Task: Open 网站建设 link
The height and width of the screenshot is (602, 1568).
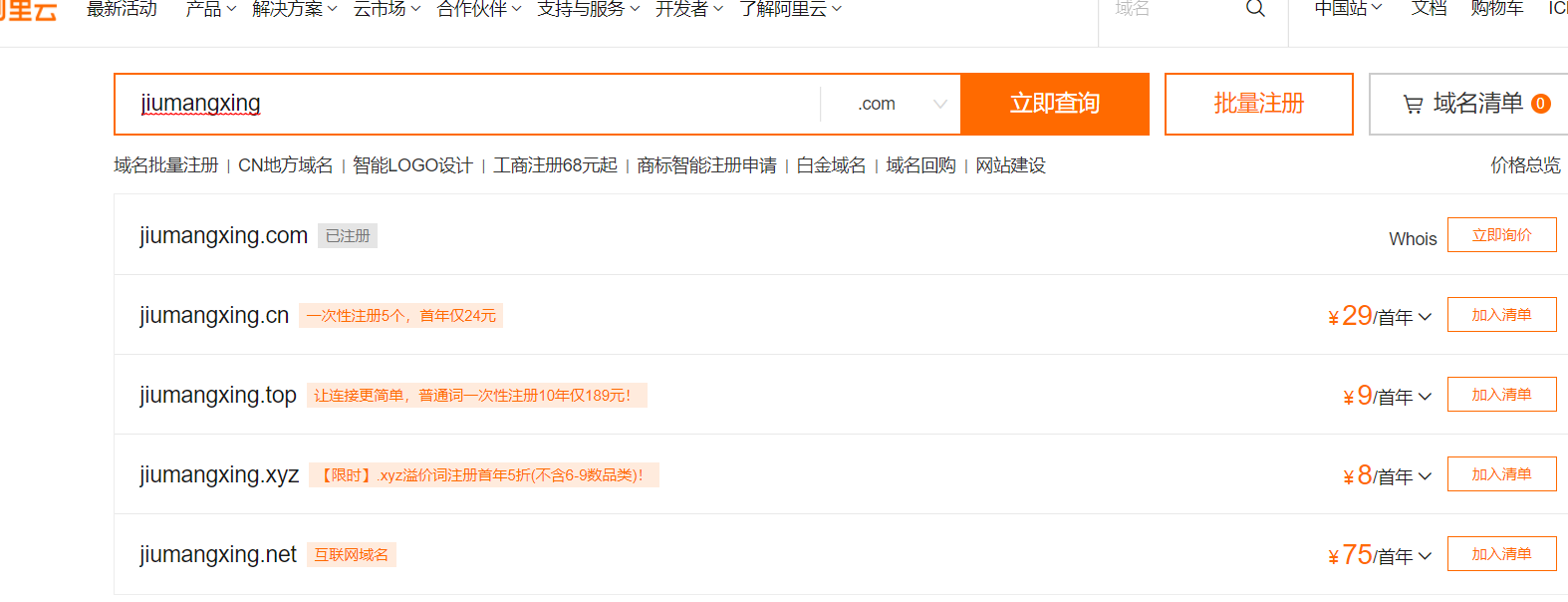Action: click(1011, 165)
